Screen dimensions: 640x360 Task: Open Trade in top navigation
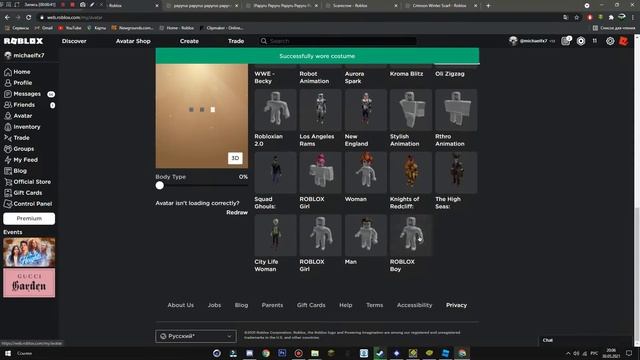(x=236, y=41)
